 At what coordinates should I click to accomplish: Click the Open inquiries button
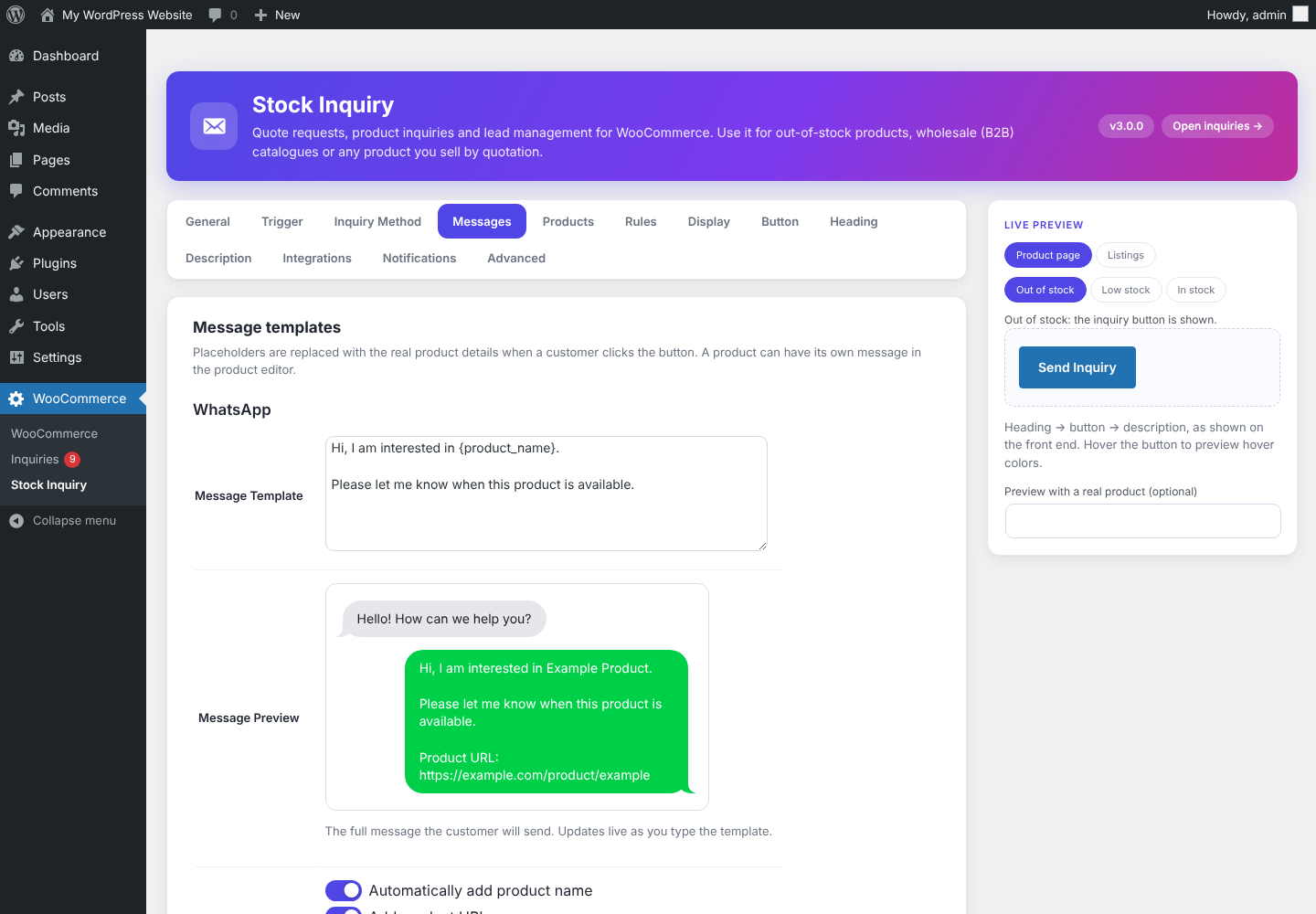tap(1217, 126)
